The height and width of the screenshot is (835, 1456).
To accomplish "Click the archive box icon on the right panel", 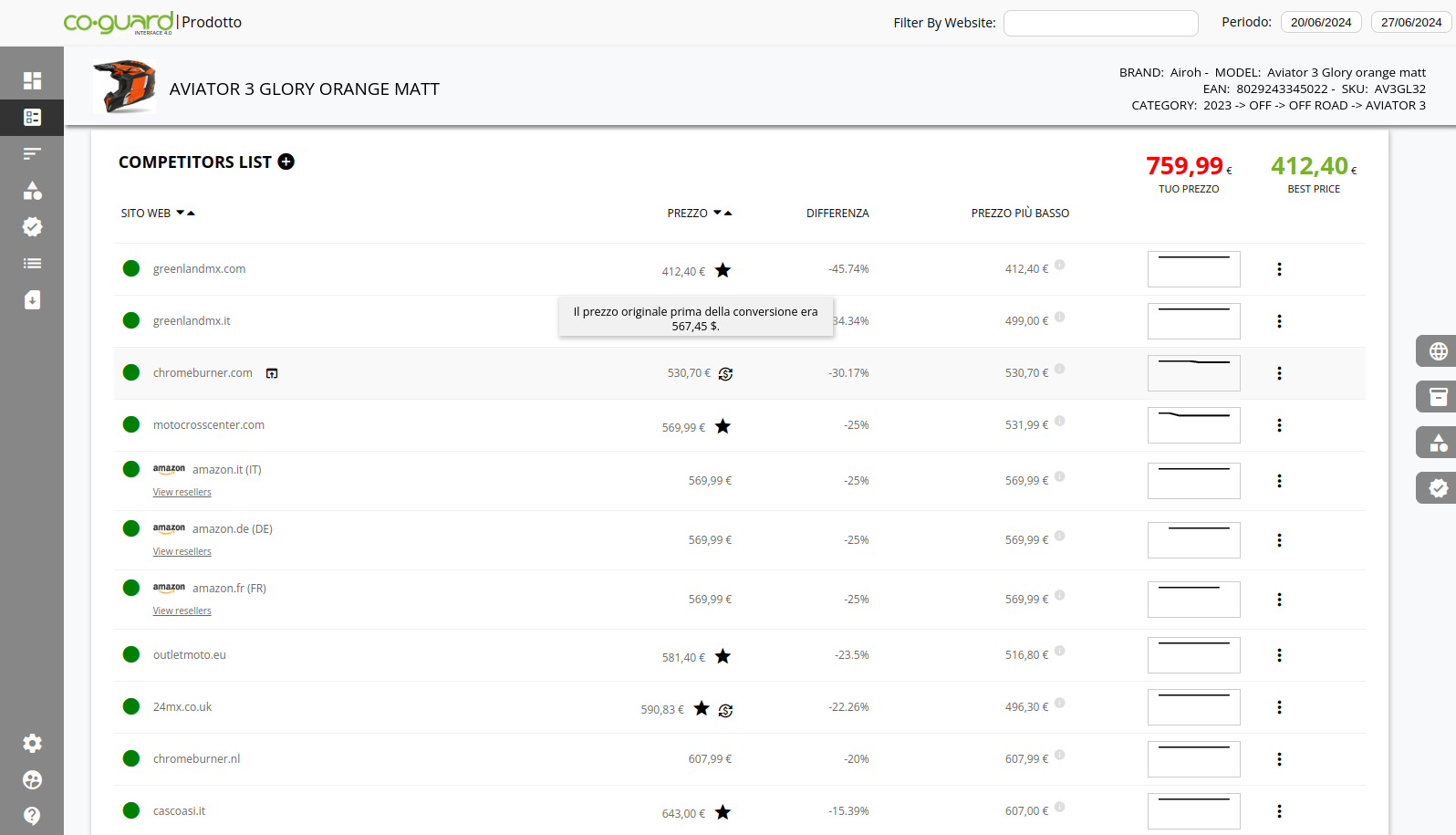I will pyautogui.click(x=1438, y=397).
